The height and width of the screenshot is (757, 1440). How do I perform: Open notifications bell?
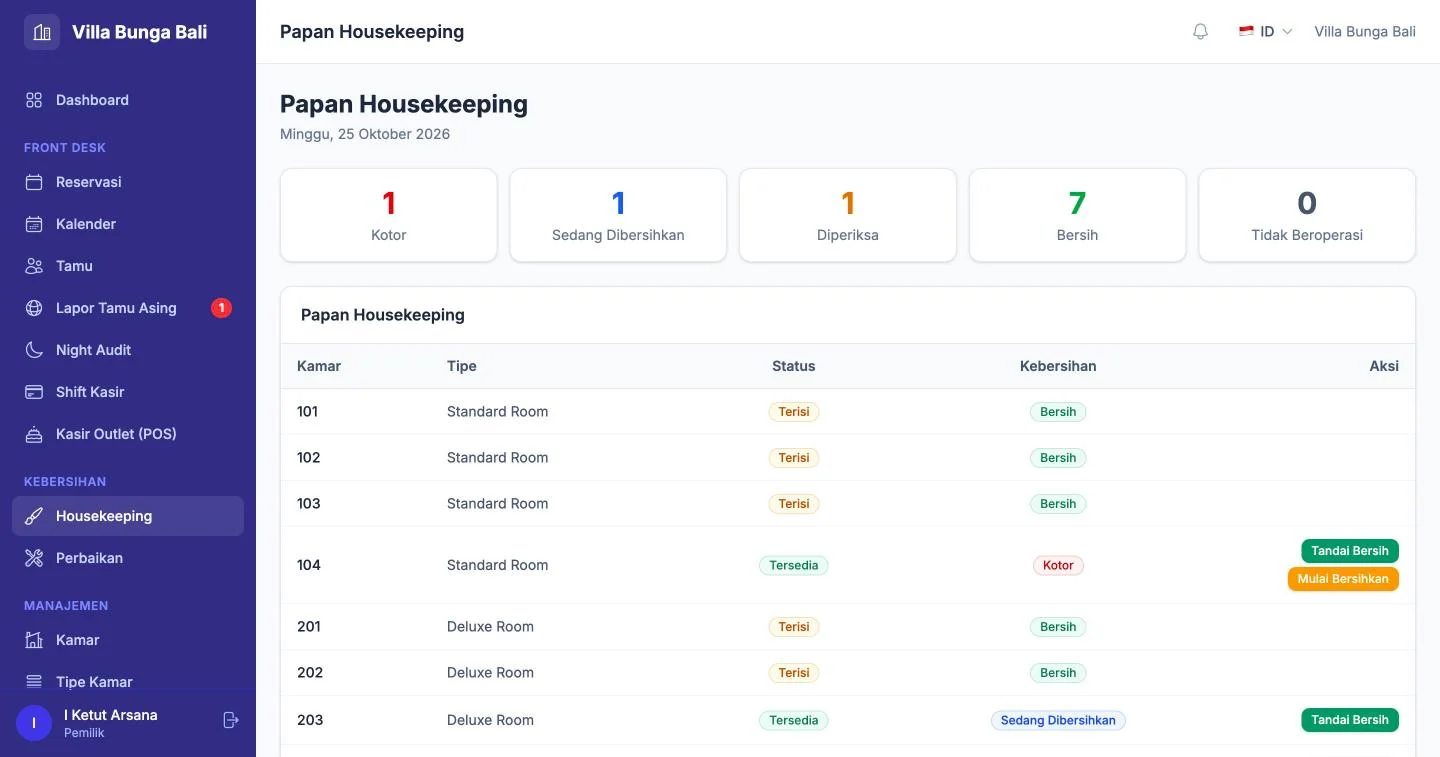[1201, 32]
